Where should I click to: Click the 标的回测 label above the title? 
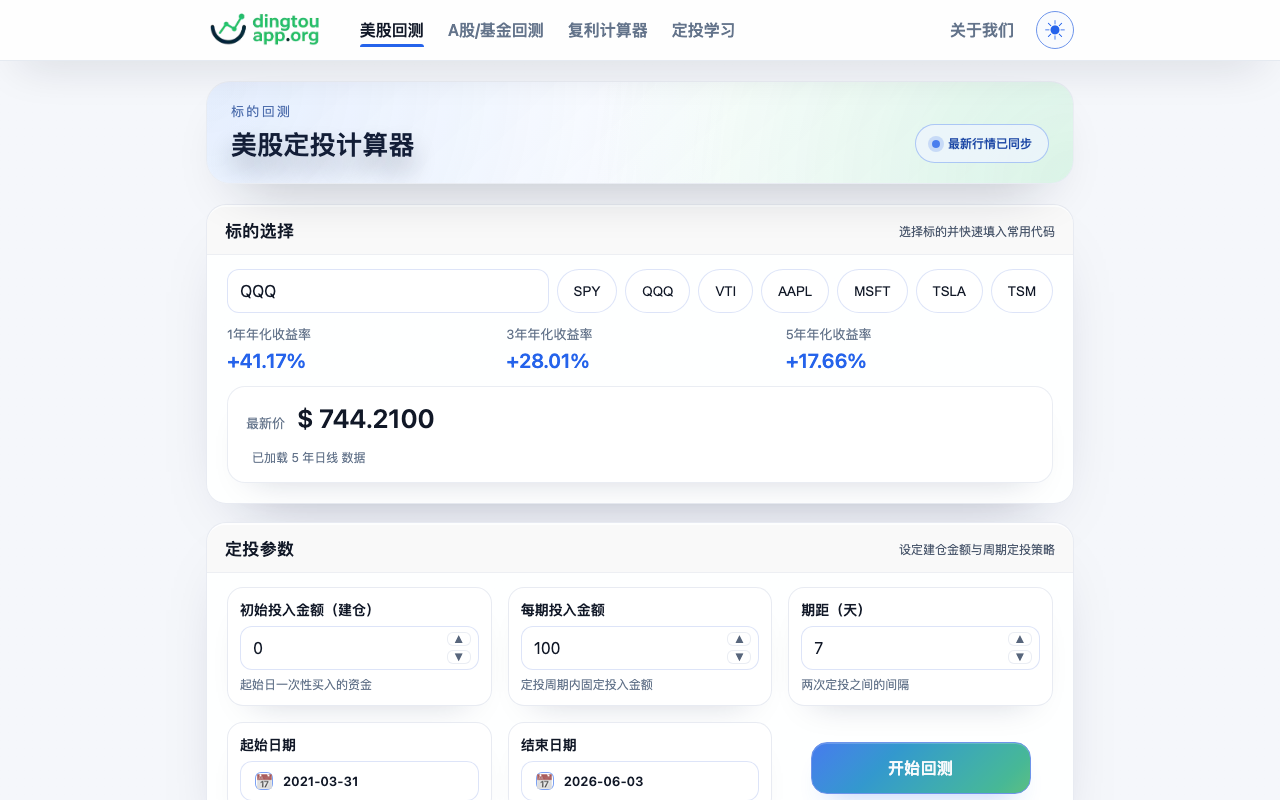click(x=261, y=112)
